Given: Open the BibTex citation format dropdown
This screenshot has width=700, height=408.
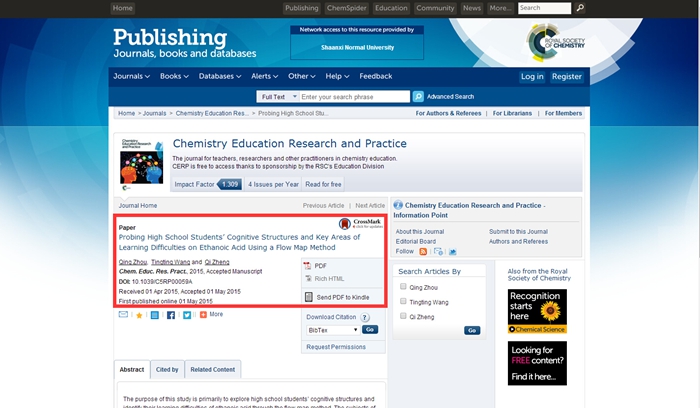Looking at the screenshot, I should [332, 329].
